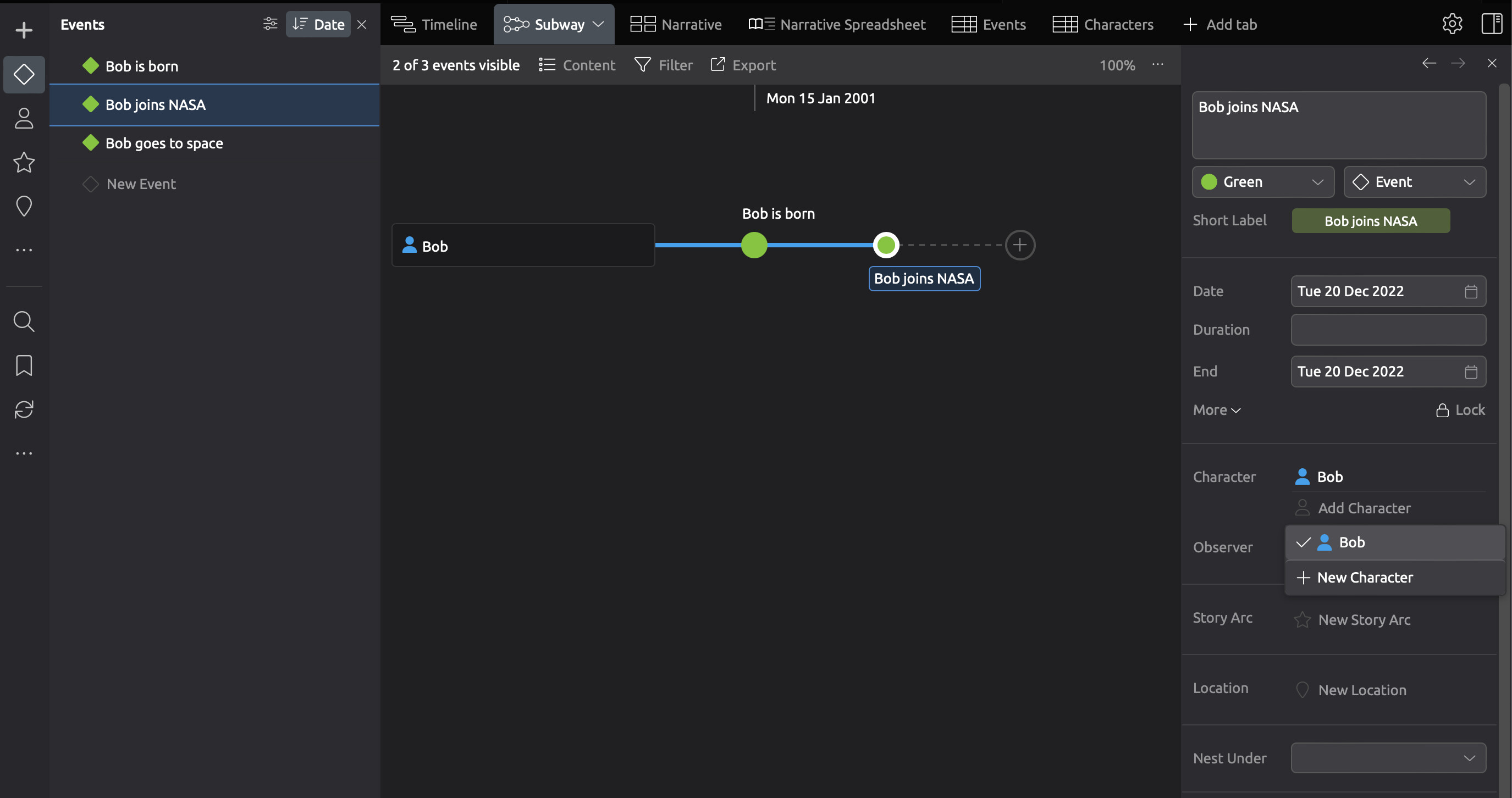Open the settings gear icon
1512x798 pixels.
pyautogui.click(x=1452, y=24)
